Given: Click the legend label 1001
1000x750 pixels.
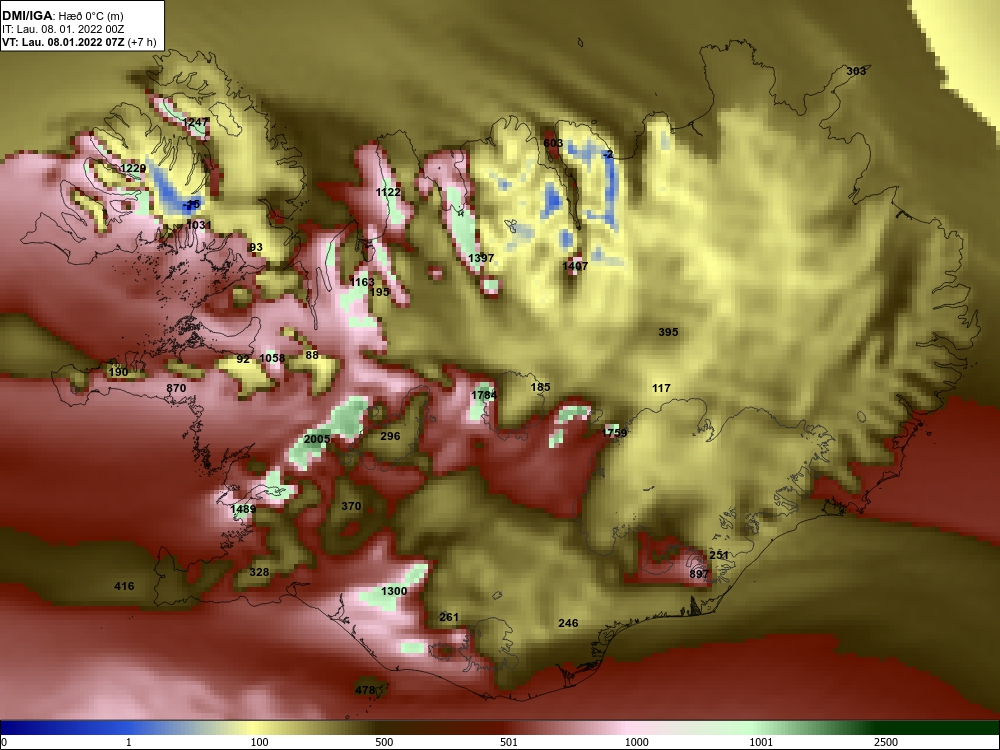Looking at the screenshot, I should [x=761, y=742].
